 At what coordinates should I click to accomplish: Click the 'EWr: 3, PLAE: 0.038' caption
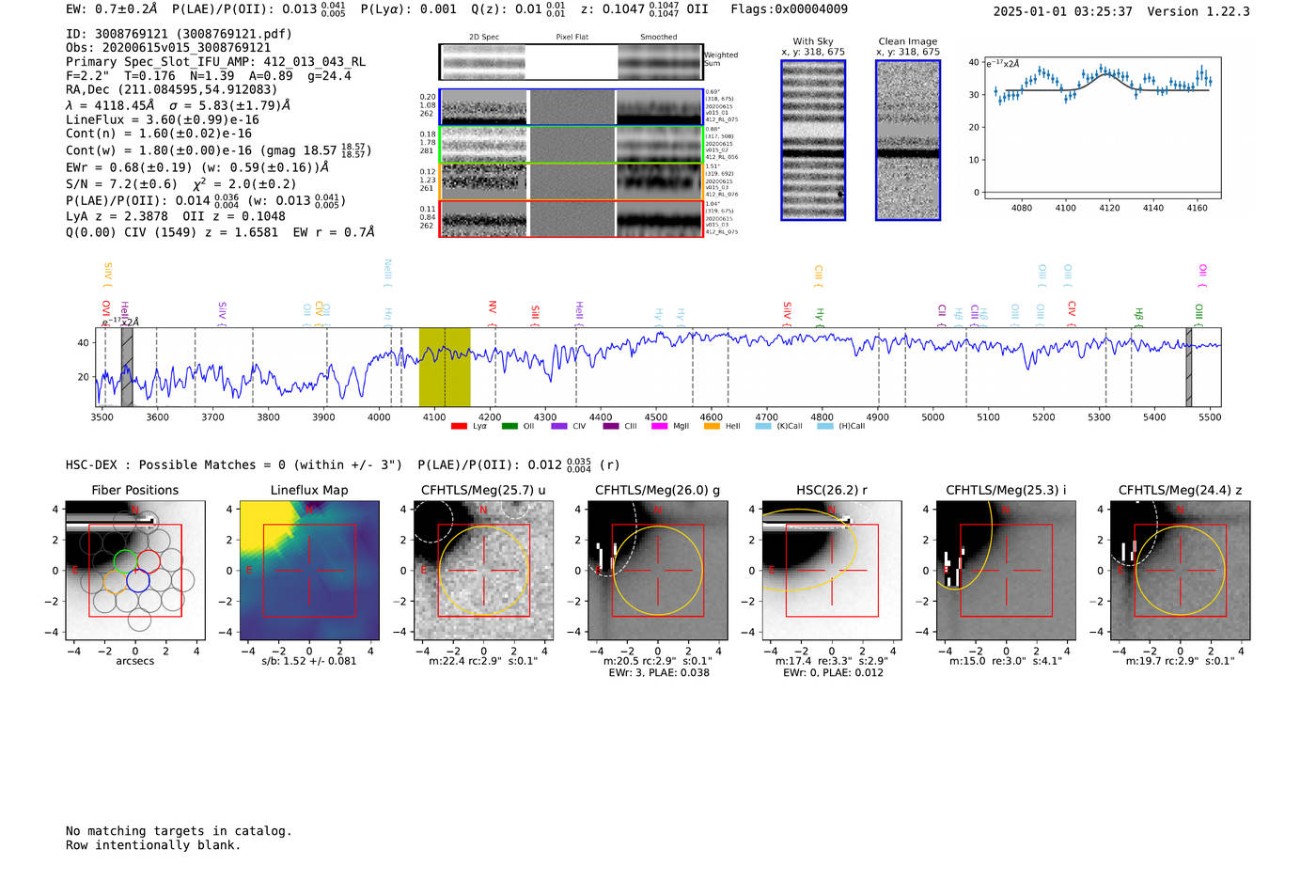[x=658, y=673]
